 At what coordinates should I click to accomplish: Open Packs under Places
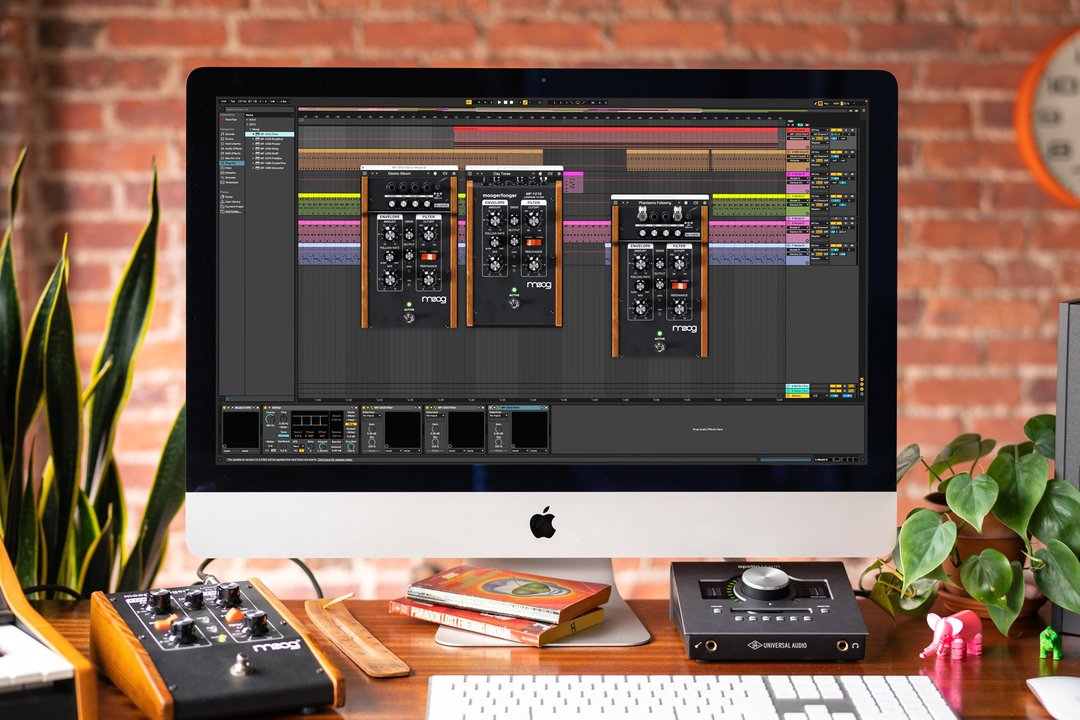229,196
